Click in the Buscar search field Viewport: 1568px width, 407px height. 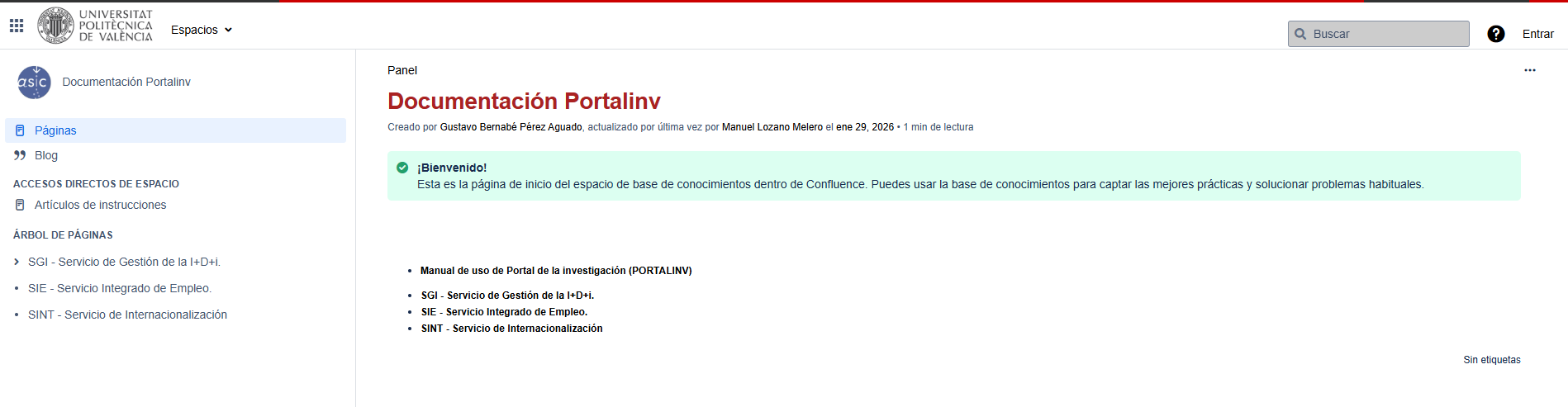(1378, 34)
